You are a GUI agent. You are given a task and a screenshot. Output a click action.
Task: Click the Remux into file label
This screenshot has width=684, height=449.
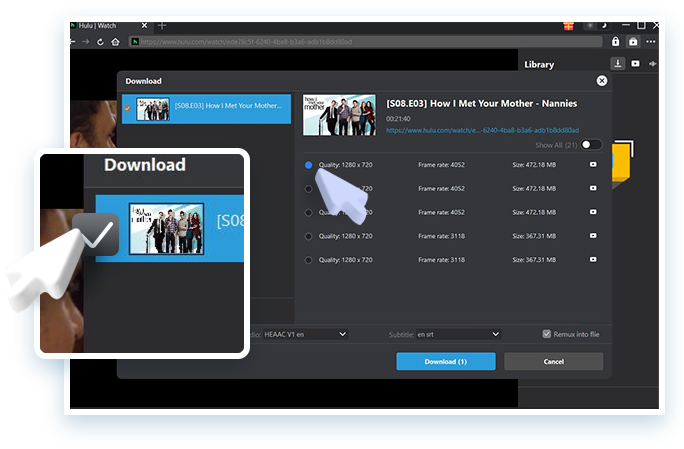click(576, 334)
